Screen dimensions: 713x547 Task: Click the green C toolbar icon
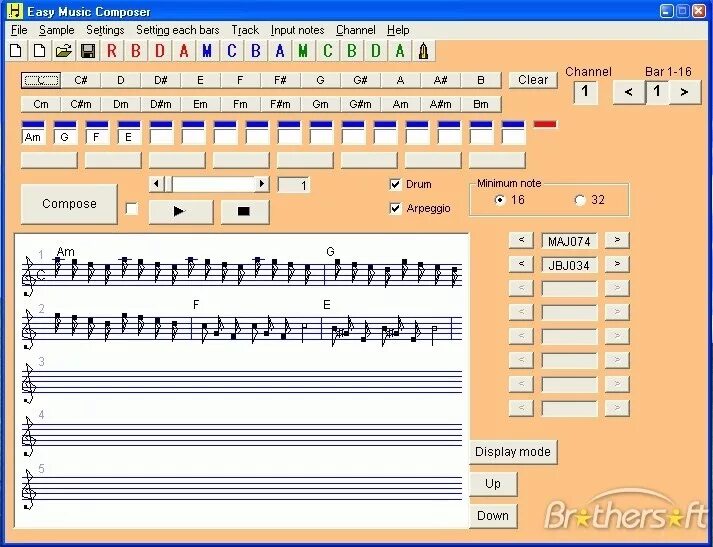click(x=327, y=50)
